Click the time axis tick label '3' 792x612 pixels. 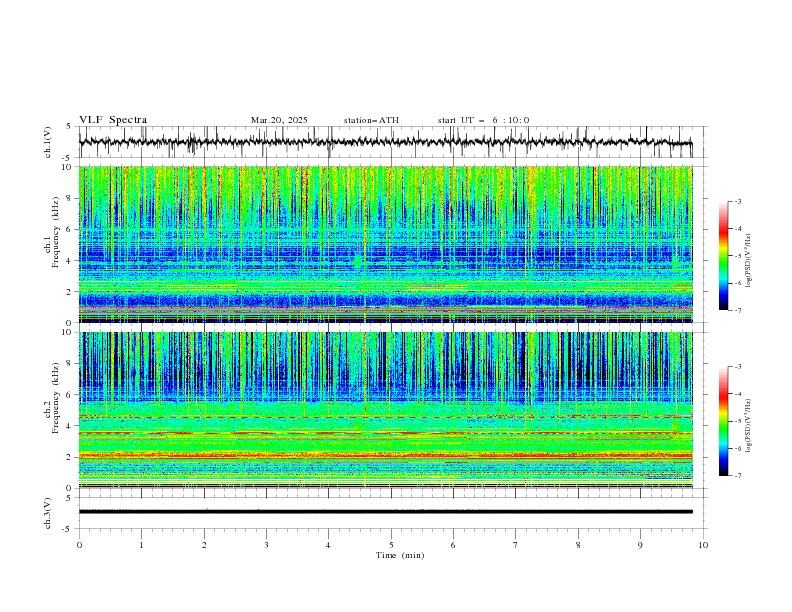[266, 545]
